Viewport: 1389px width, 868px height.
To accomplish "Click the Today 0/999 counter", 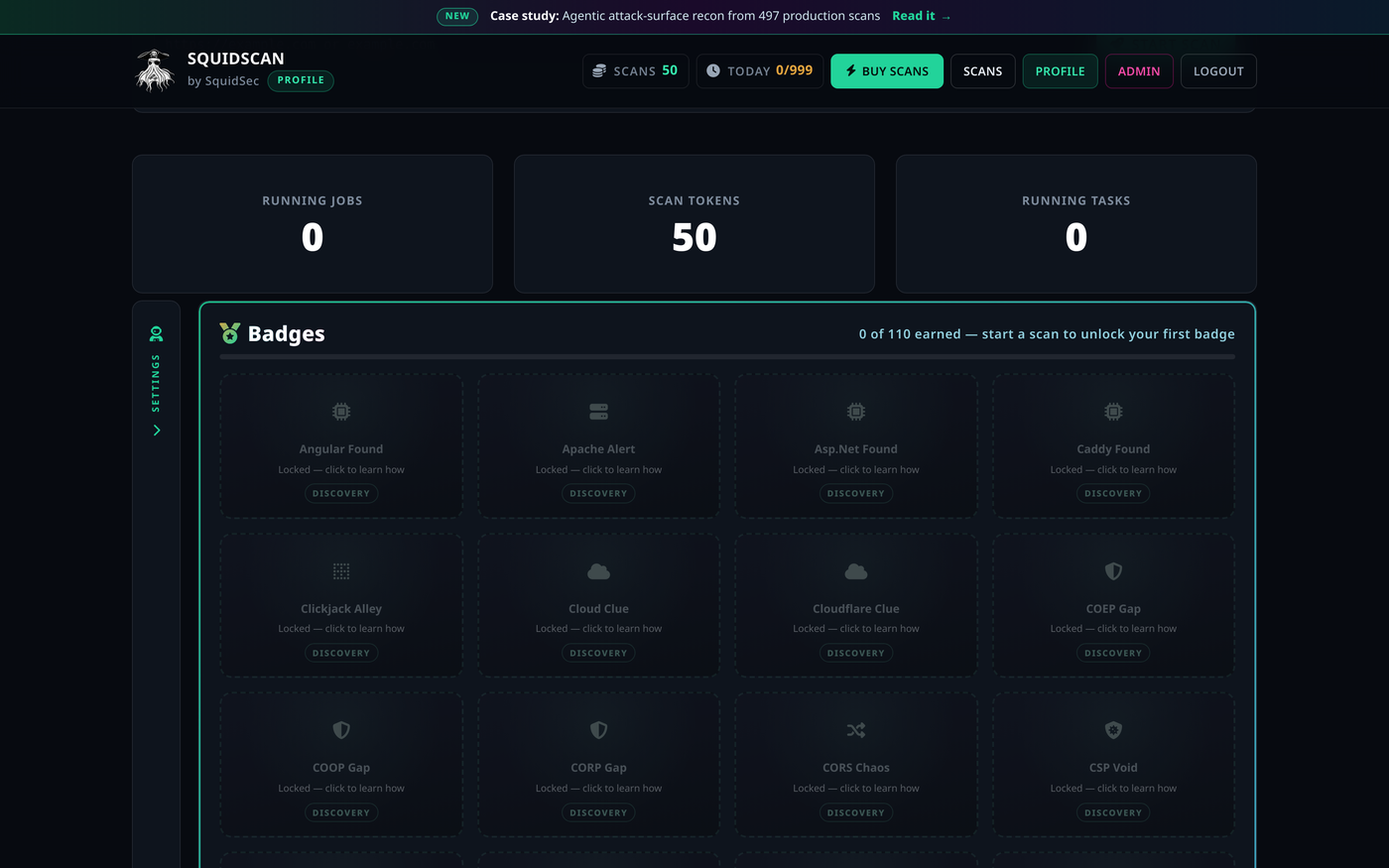I will click(x=760, y=71).
